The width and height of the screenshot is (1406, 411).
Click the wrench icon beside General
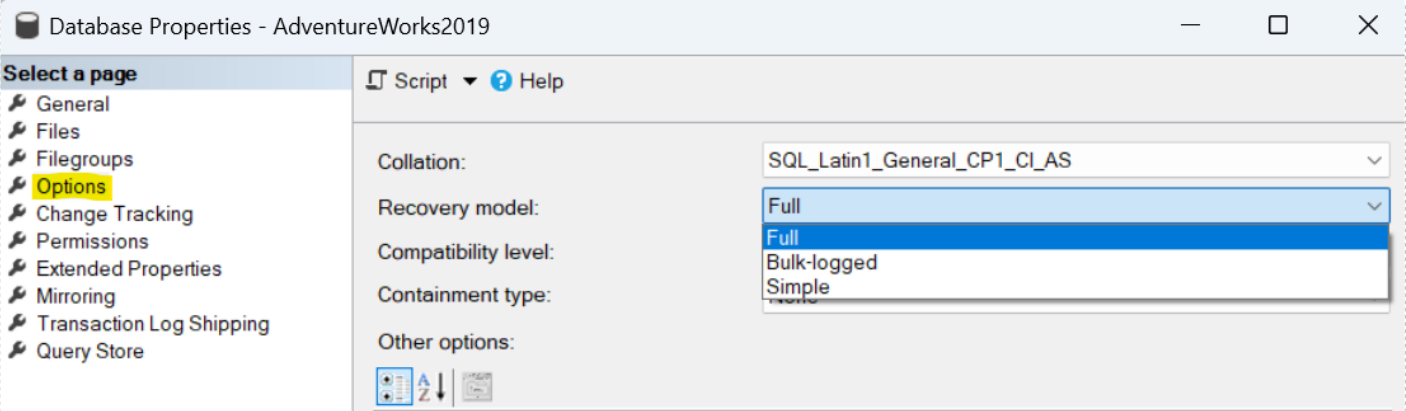pos(16,104)
